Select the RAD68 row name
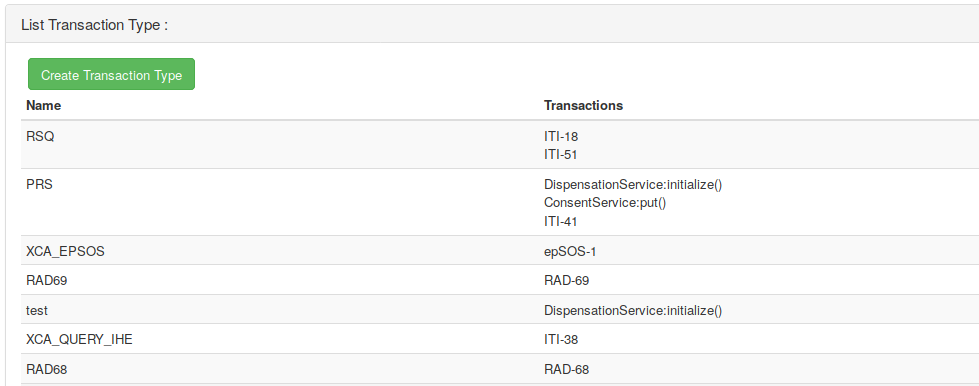 (x=47, y=370)
